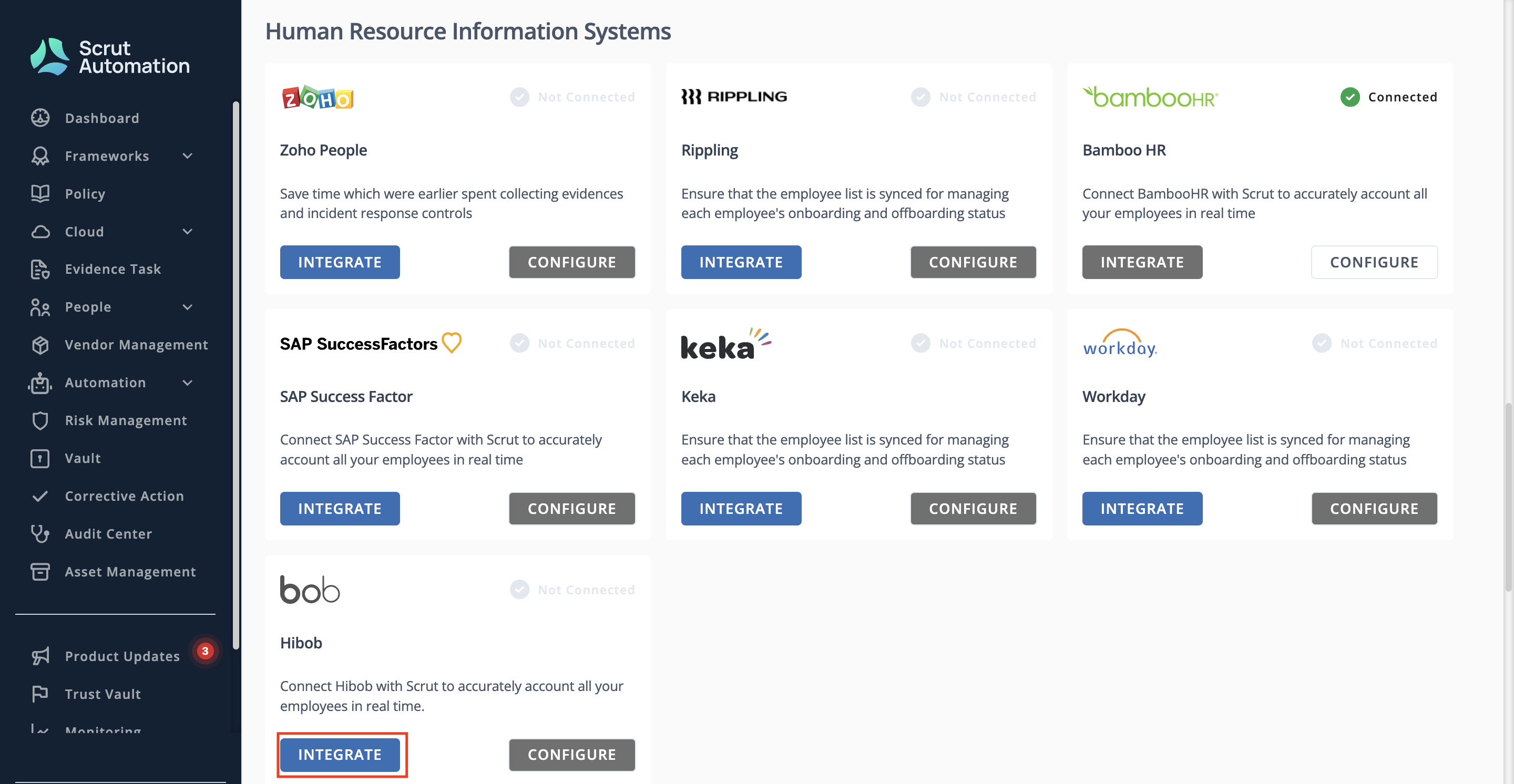
Task: Integrate SAP Success Factor
Action: tap(340, 509)
